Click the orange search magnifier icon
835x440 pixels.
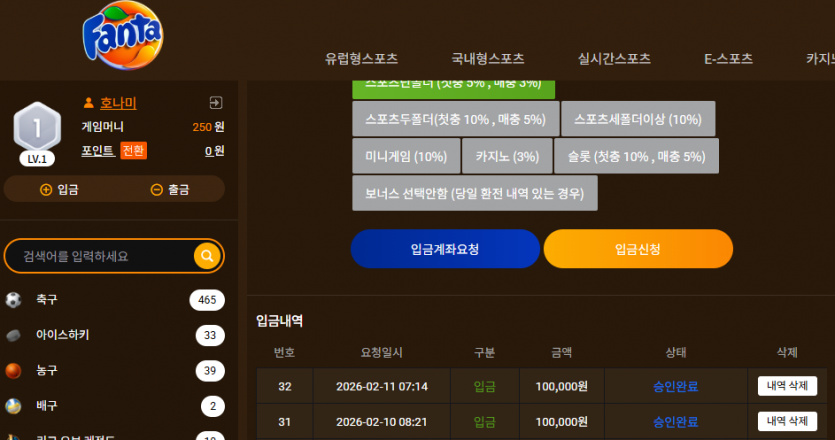207,256
